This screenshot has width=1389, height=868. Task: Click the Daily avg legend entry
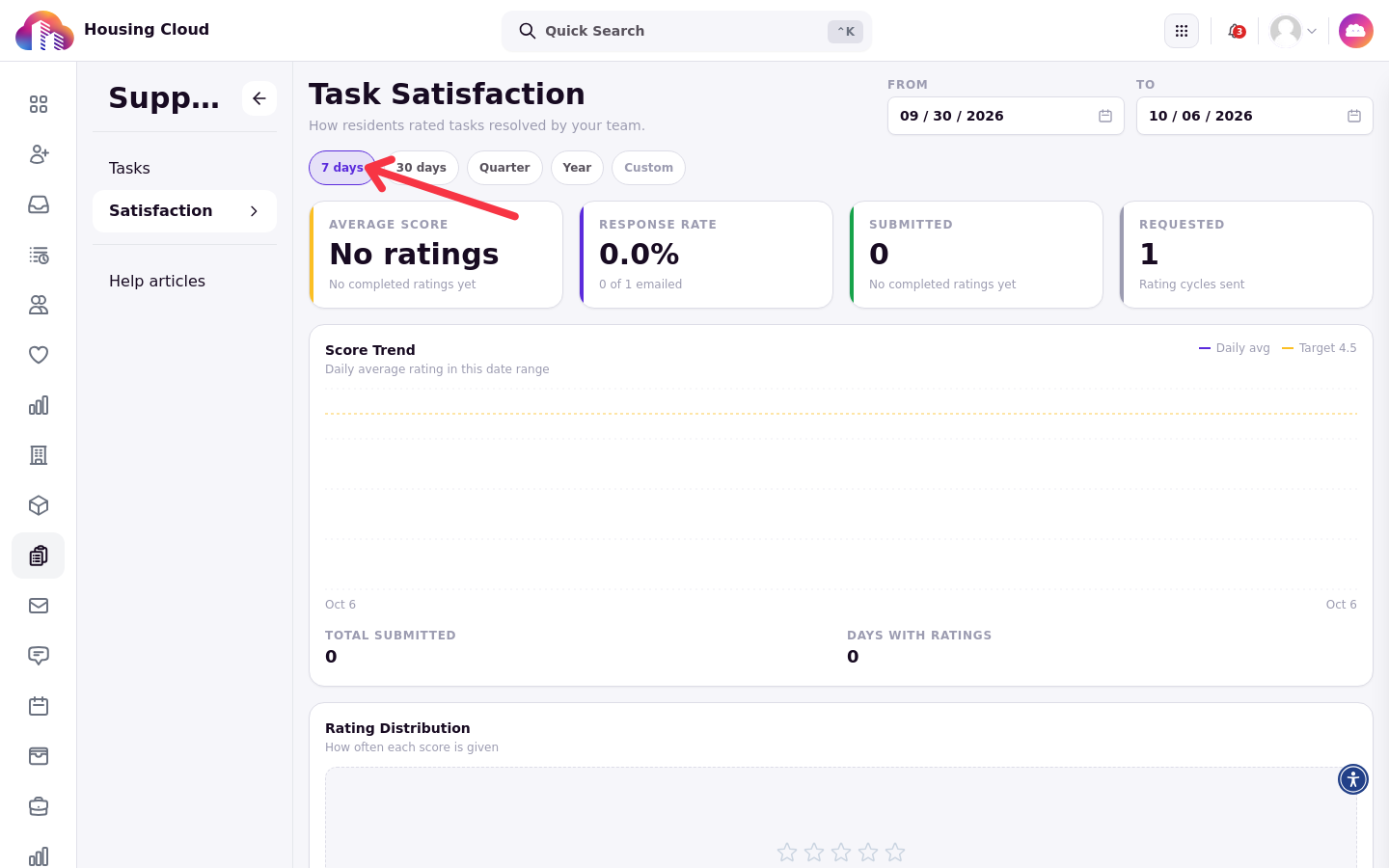(1234, 348)
